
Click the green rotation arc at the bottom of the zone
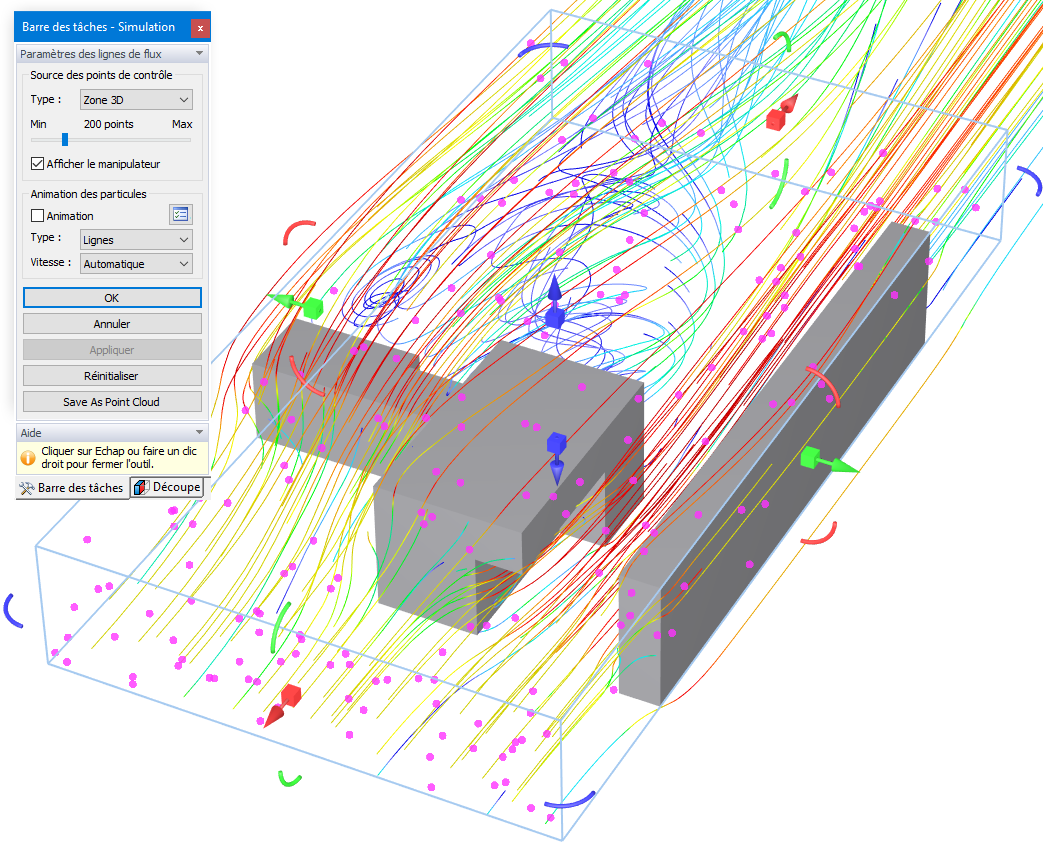coord(289,778)
